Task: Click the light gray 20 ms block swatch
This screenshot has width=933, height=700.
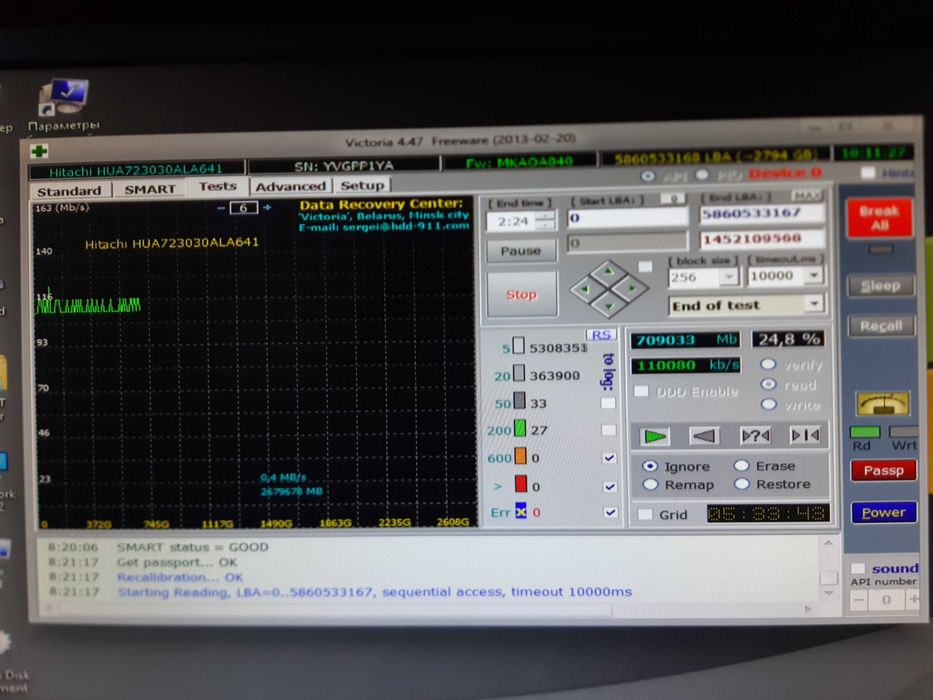Action: point(519,373)
